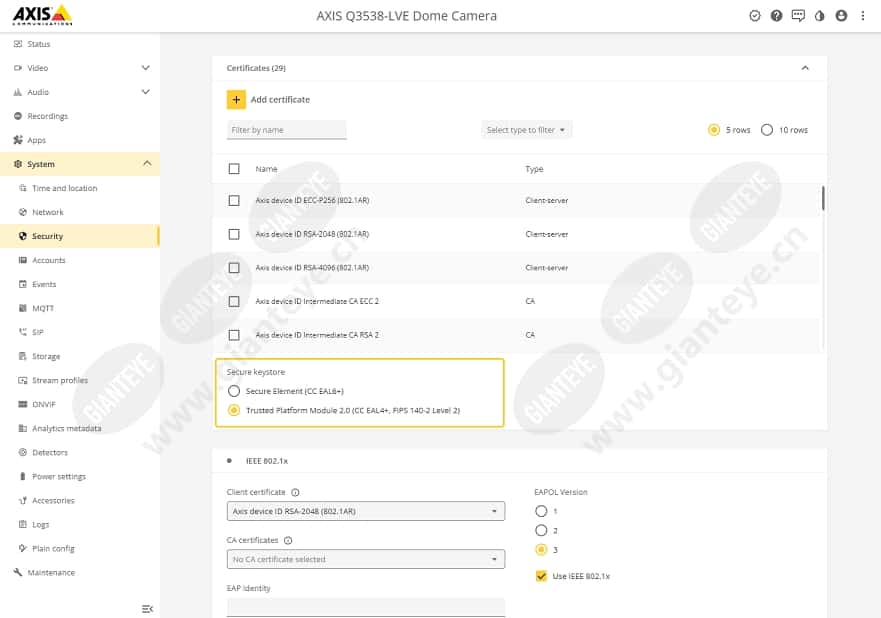881x618 pixels.
Task: Check Intermediate CA ECC 2 certificate row
Action: pos(234,302)
